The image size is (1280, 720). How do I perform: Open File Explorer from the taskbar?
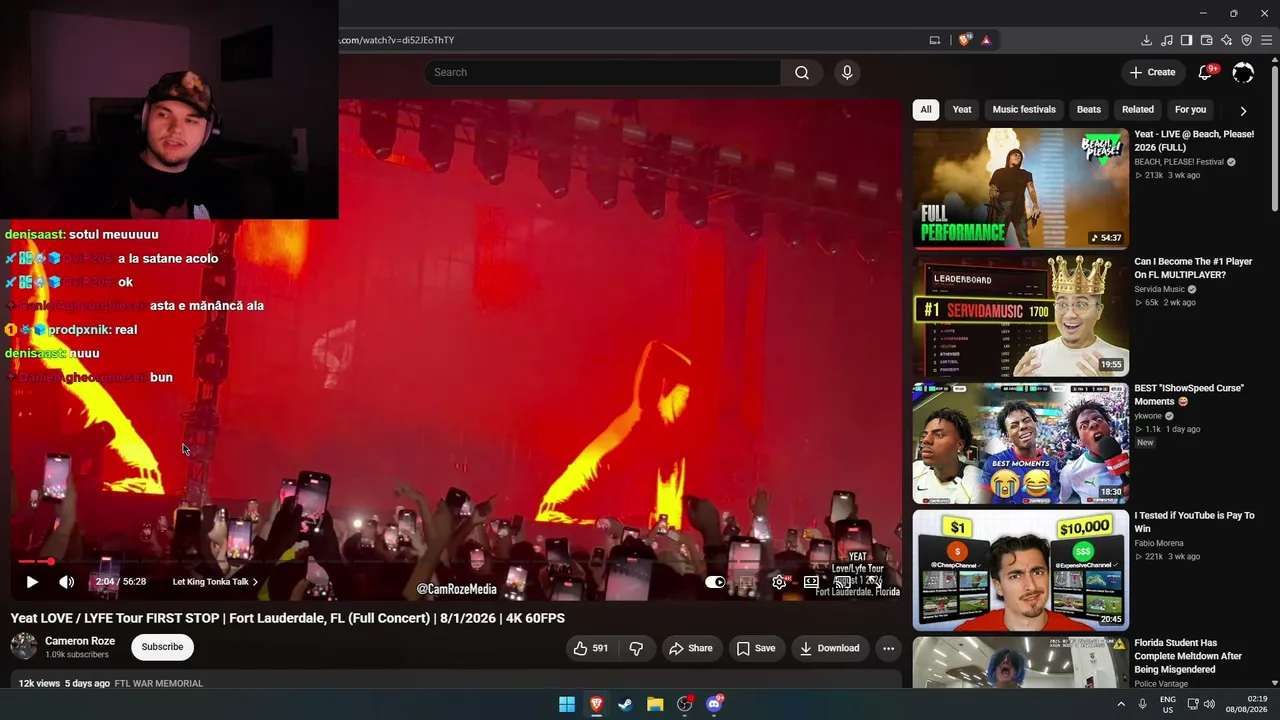coord(655,704)
